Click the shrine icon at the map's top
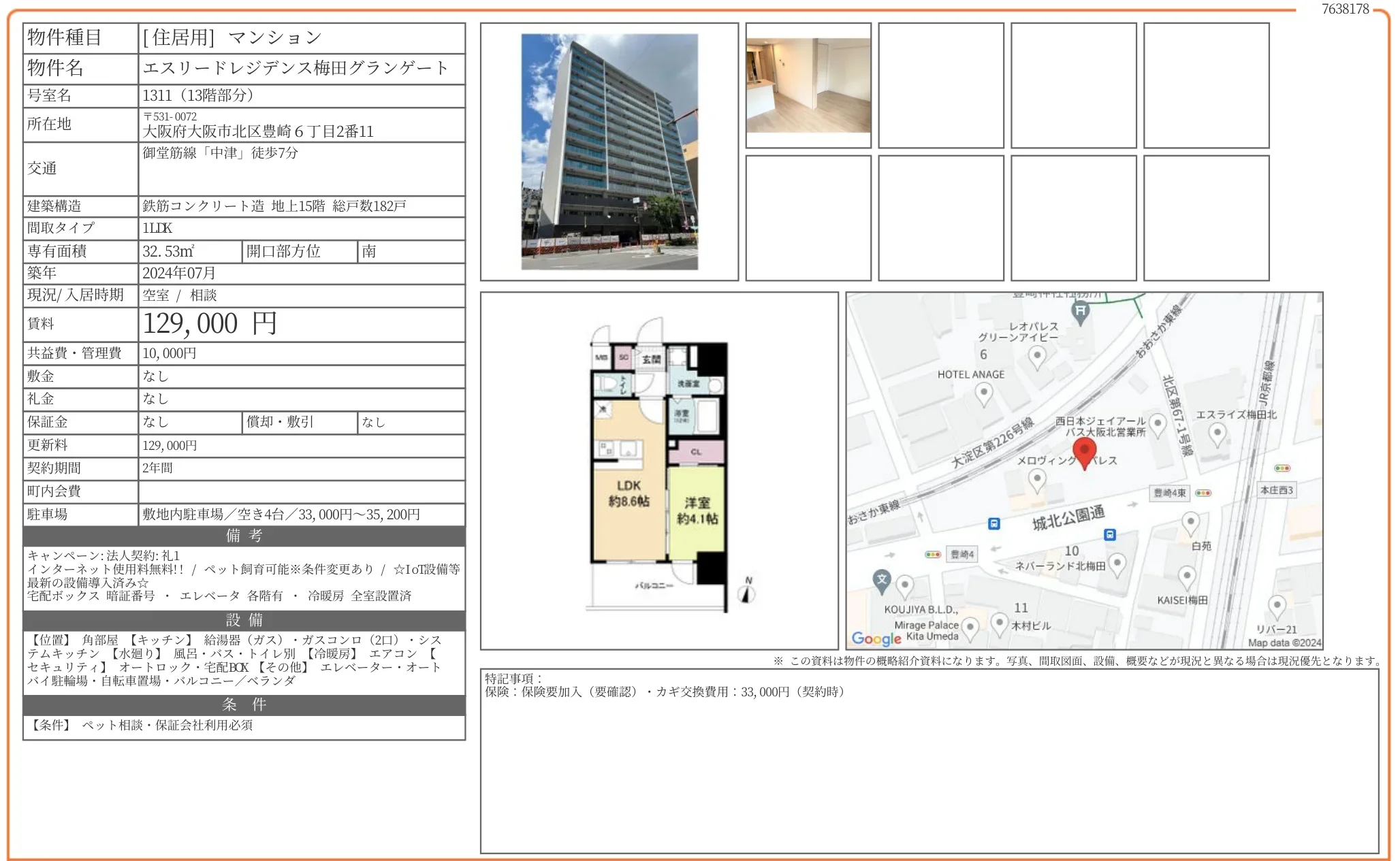 point(1080,312)
